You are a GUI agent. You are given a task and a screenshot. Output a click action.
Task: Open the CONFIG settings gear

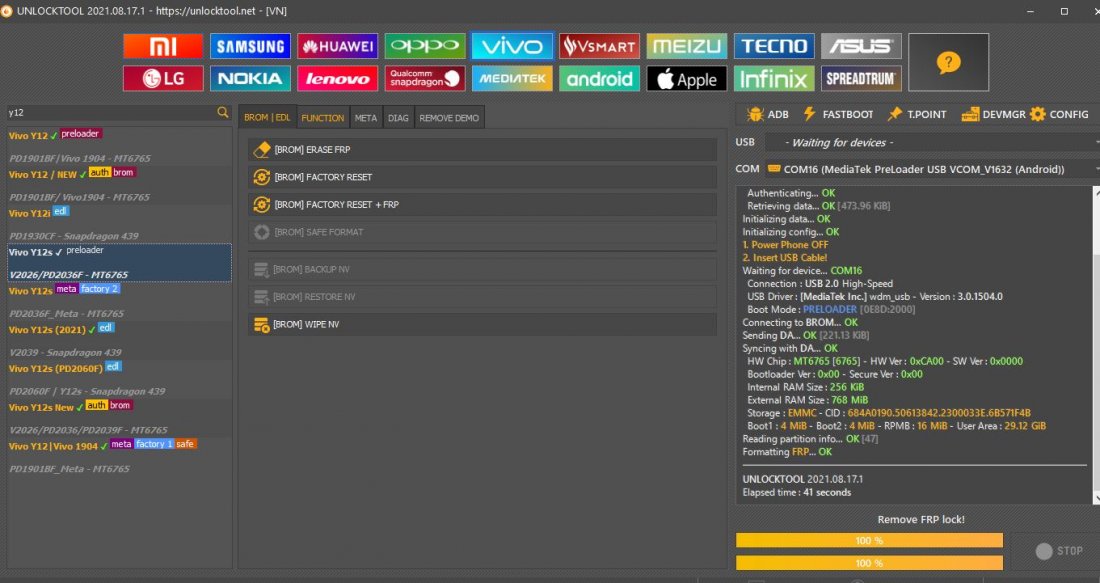(1060, 114)
